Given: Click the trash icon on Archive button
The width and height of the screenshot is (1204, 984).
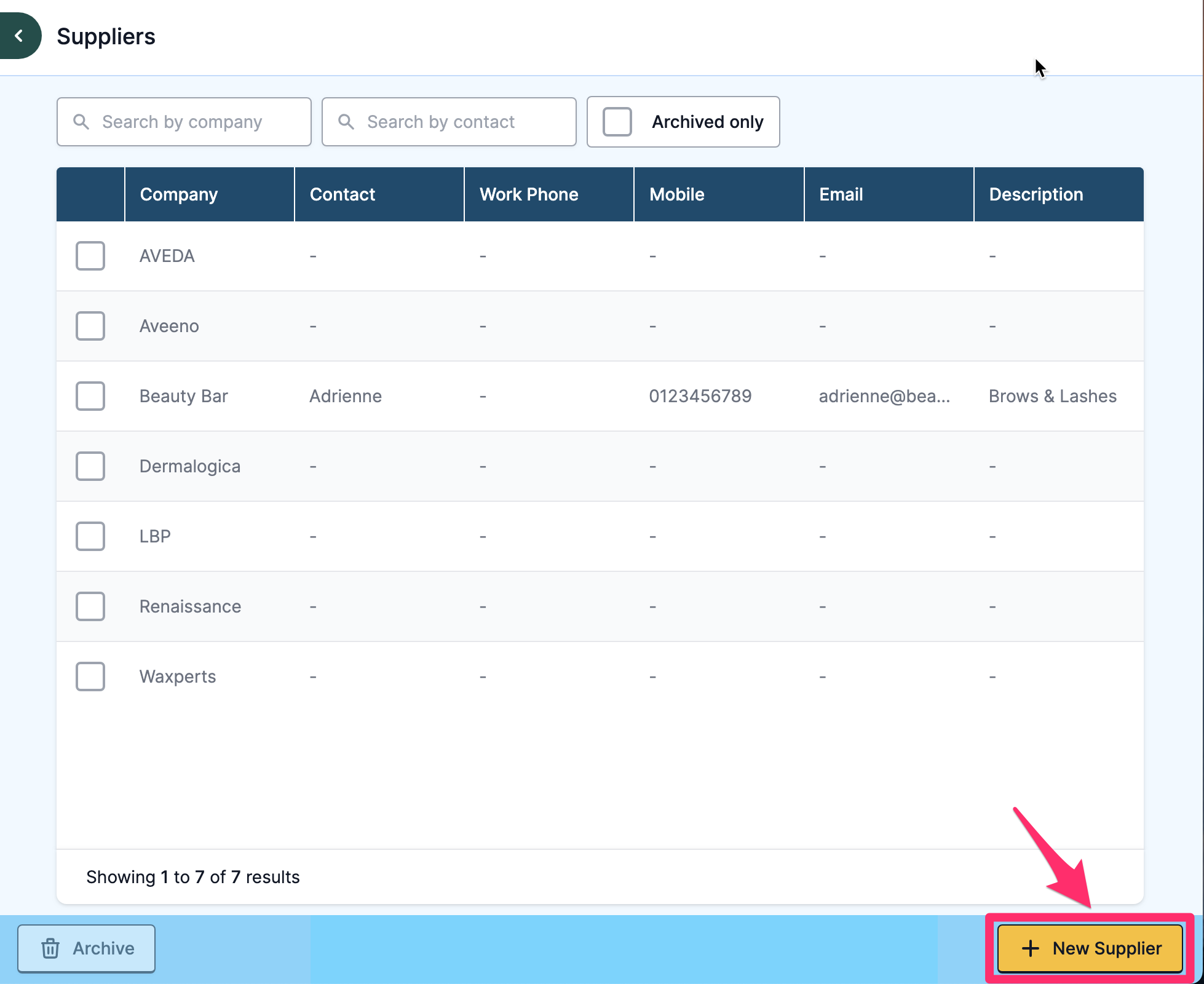Looking at the screenshot, I should 50,948.
